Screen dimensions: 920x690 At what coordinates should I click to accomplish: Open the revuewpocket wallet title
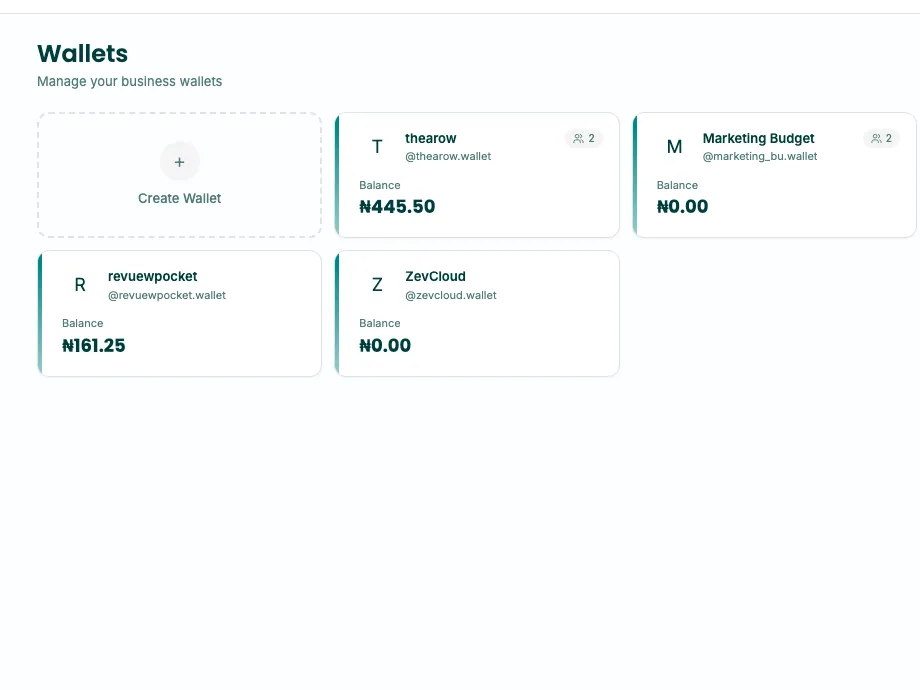153,276
